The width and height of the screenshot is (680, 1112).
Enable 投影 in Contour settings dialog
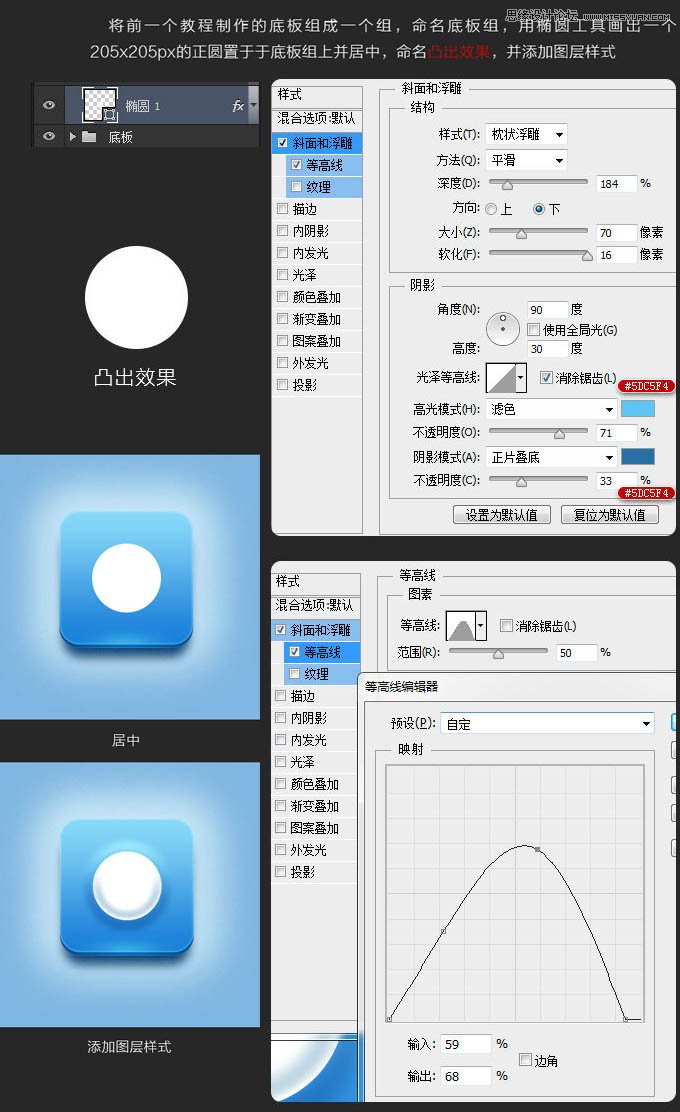click(x=280, y=872)
